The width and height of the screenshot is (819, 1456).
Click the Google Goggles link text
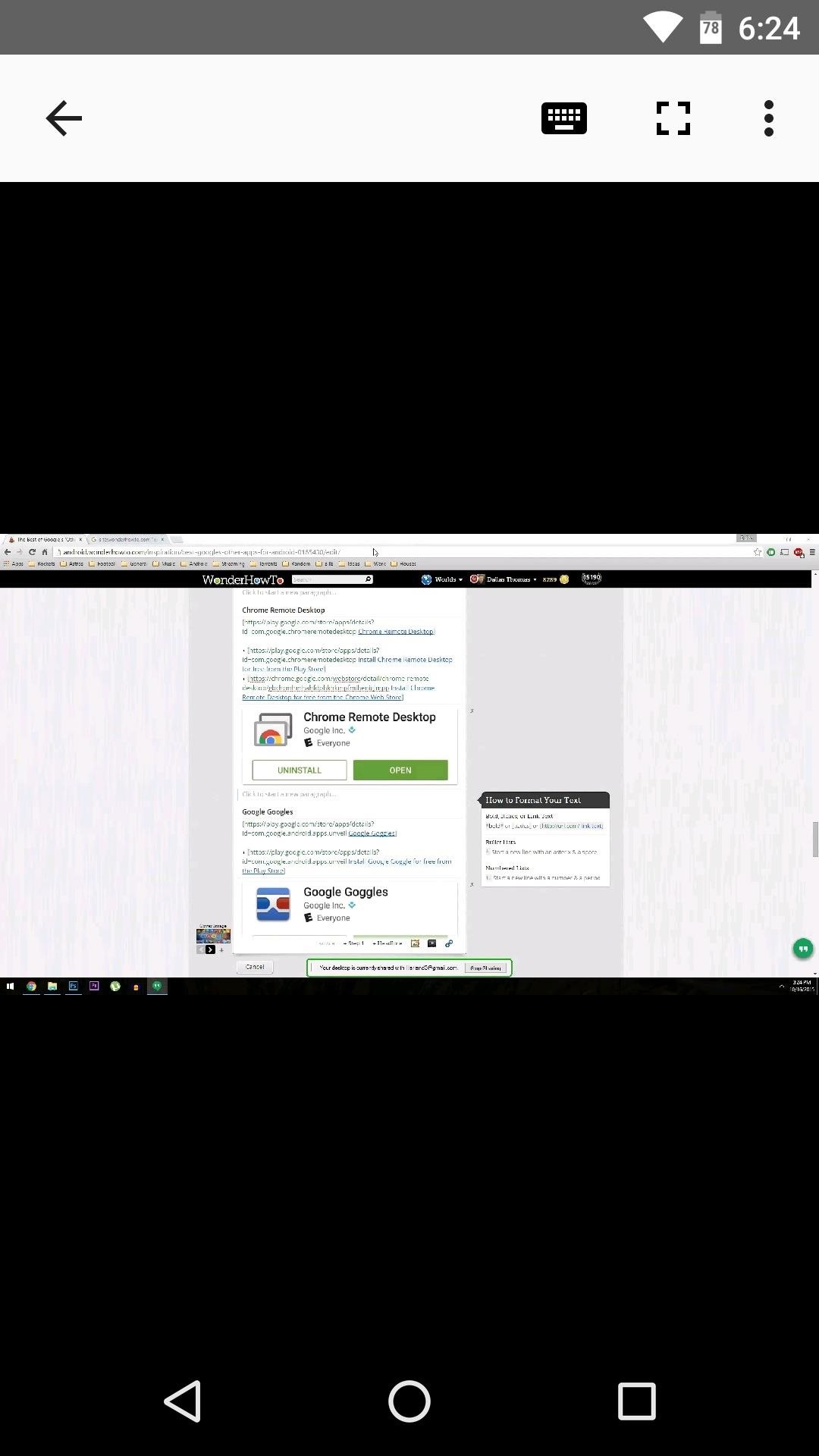[x=372, y=833]
